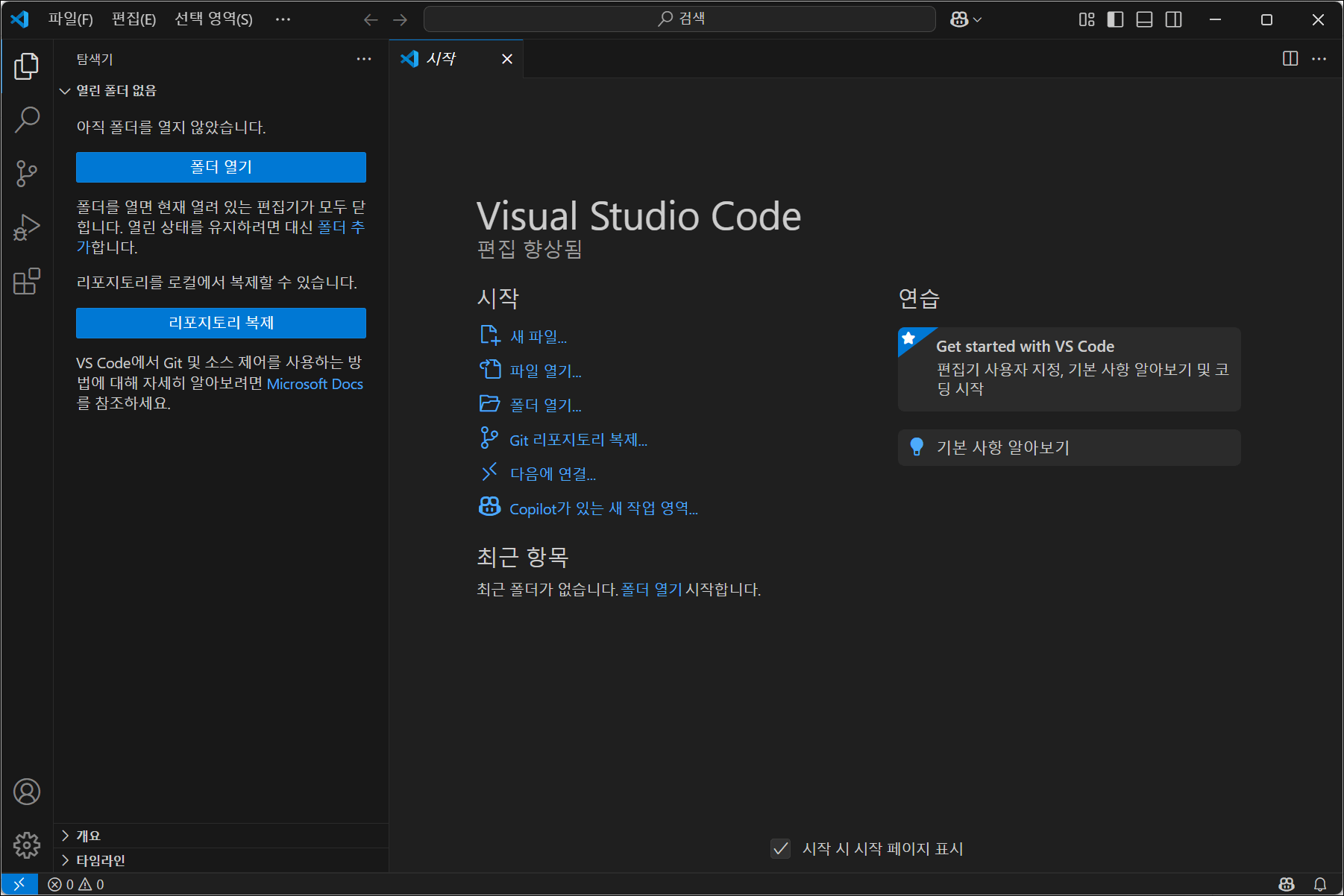Go forward with the right arrow
Viewport: 1344px width, 896px height.
tap(401, 20)
